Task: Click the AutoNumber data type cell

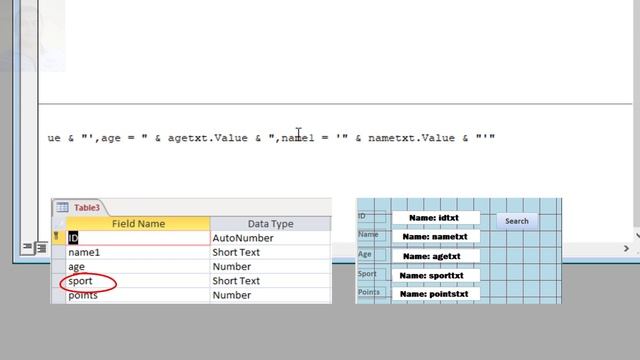Action: (x=270, y=238)
